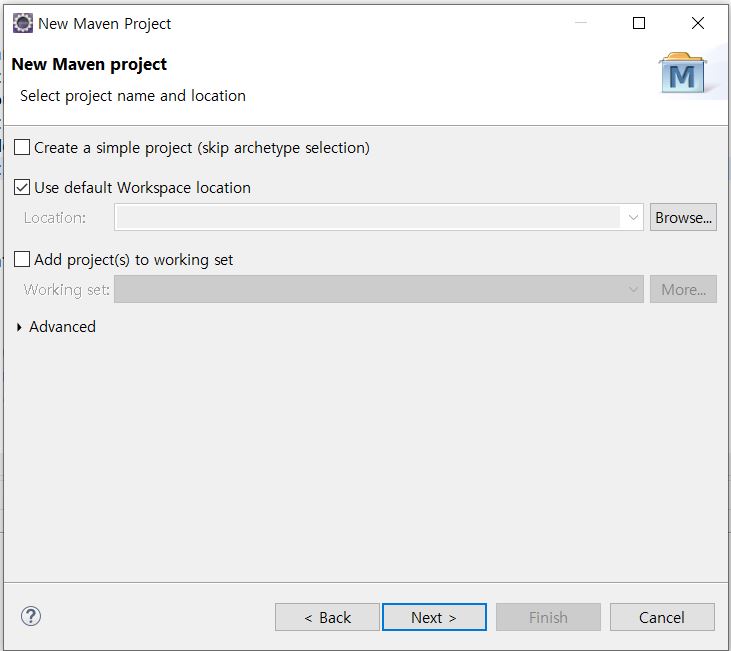Viewport: 731px width, 651px height.
Task: Click the Finish button
Action: pos(548,617)
